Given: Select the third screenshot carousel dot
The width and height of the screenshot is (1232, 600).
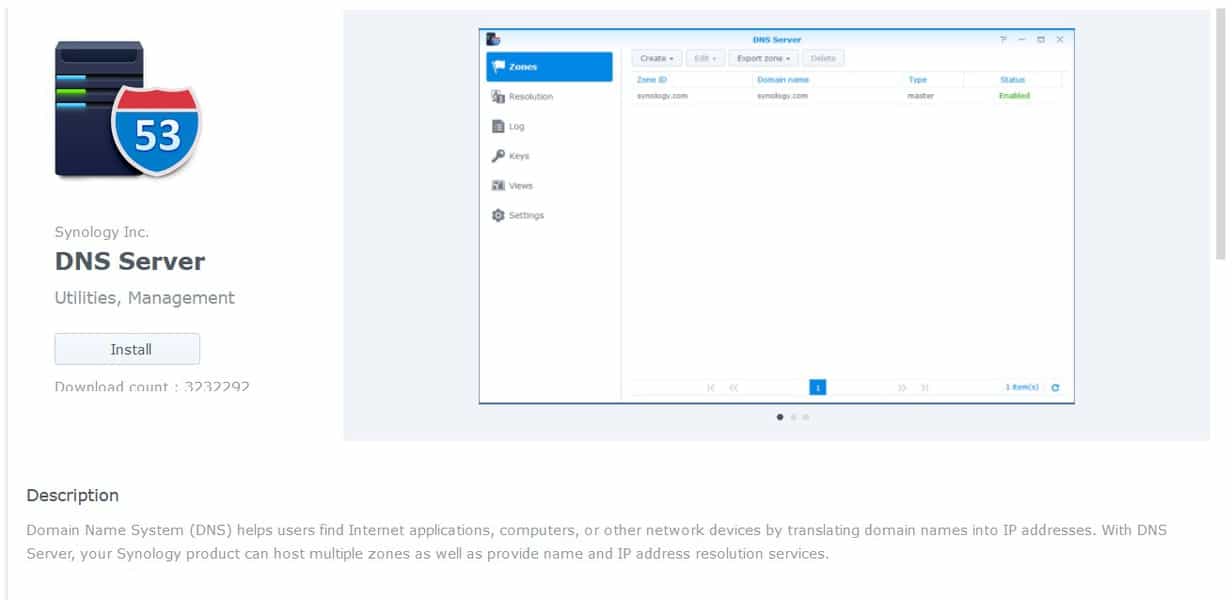Looking at the screenshot, I should pos(806,417).
